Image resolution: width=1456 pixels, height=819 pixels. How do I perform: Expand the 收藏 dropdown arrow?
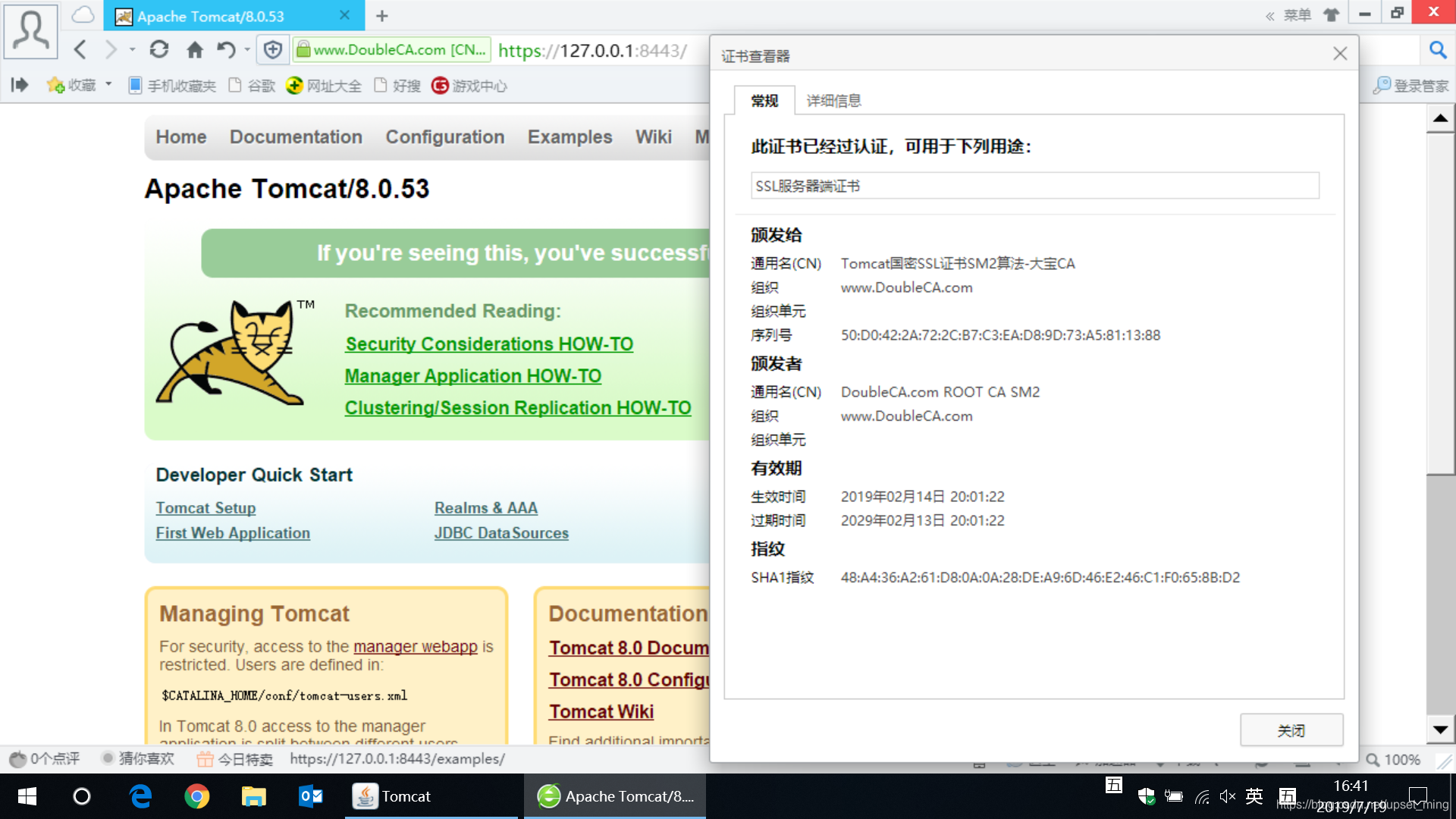[x=108, y=84]
